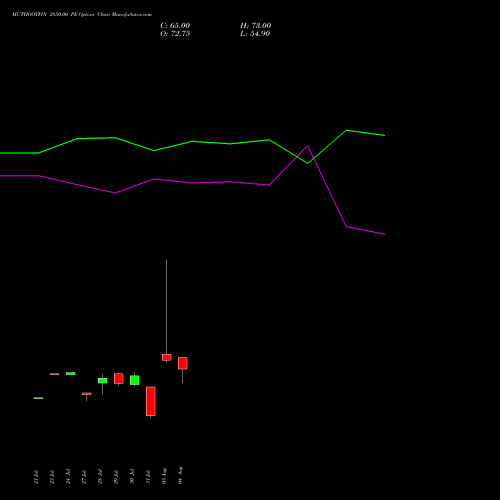The width and height of the screenshot is (500, 500).
Task: Click the close value C: 65.00
Action: (x=175, y=25)
